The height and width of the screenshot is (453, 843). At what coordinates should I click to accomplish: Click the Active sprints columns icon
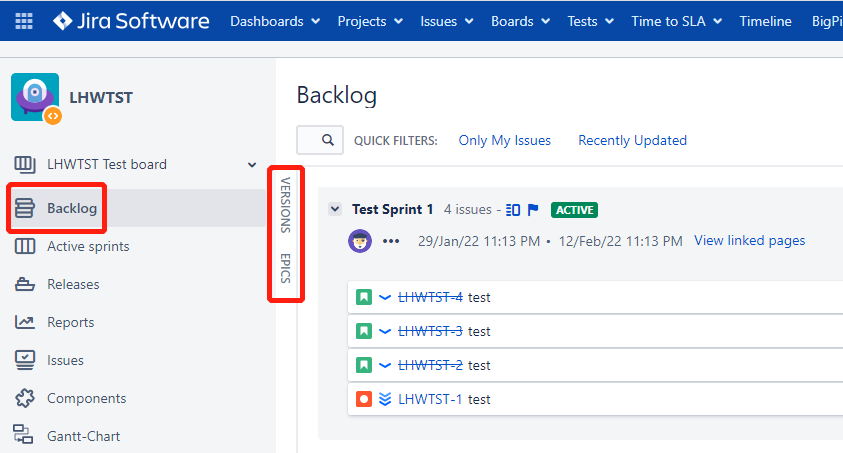(25, 246)
